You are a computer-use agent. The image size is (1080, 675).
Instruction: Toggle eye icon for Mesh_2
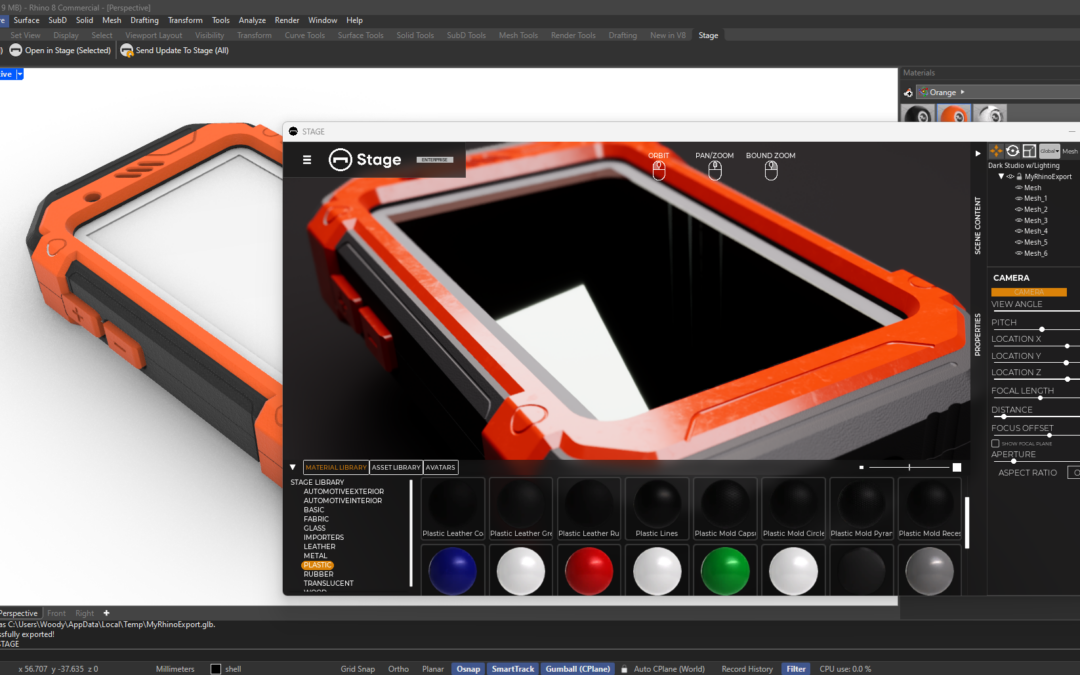(x=1019, y=209)
